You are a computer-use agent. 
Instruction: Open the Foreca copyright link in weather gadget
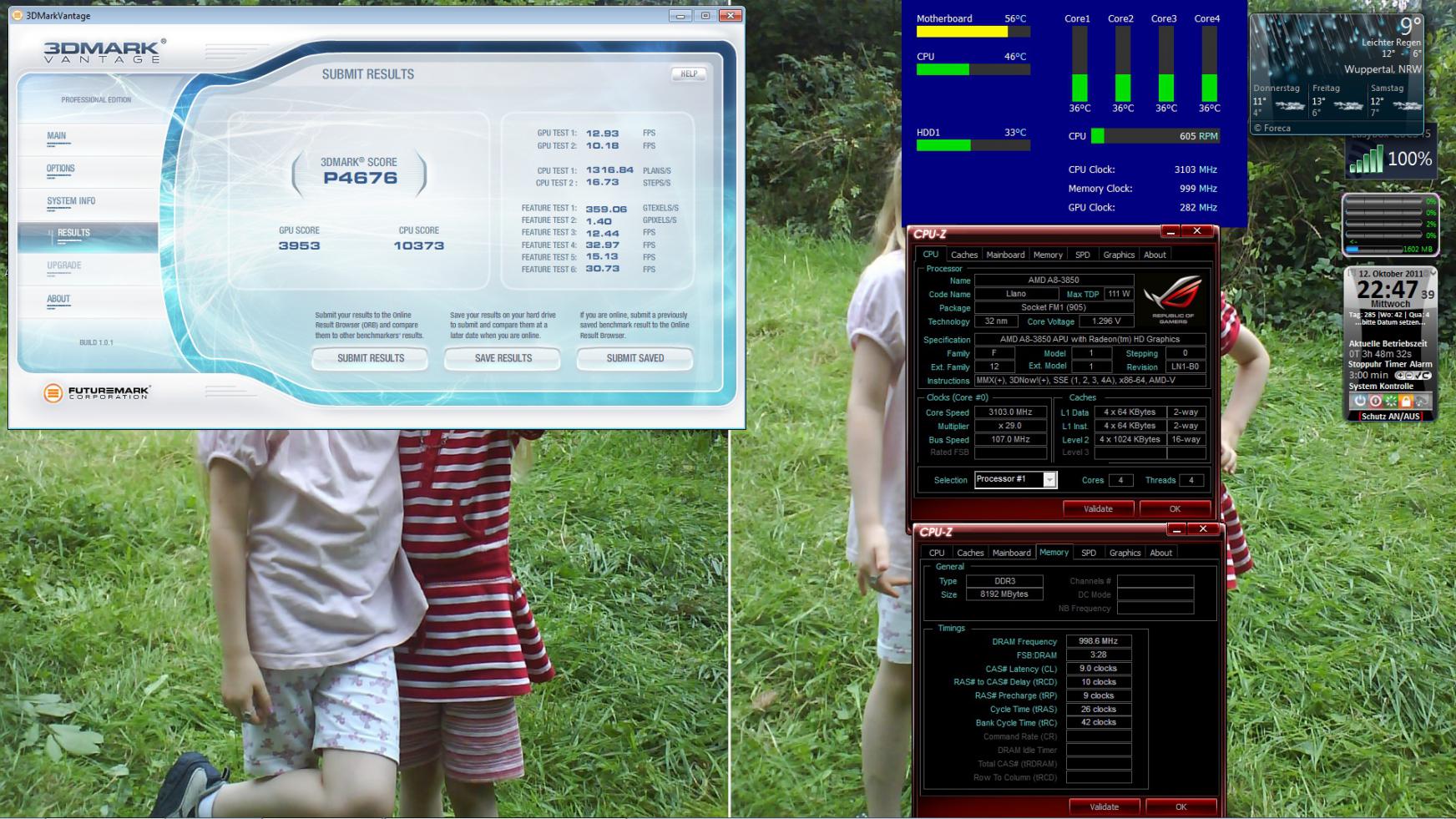[x=1272, y=129]
